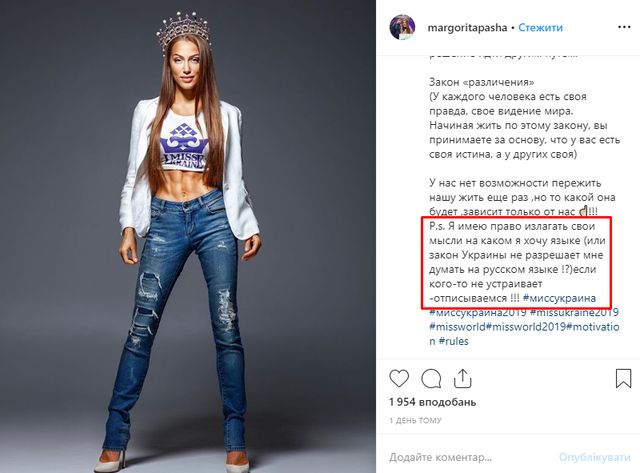Open comments via the speech bubble icon
The image size is (640, 473).
(431, 379)
